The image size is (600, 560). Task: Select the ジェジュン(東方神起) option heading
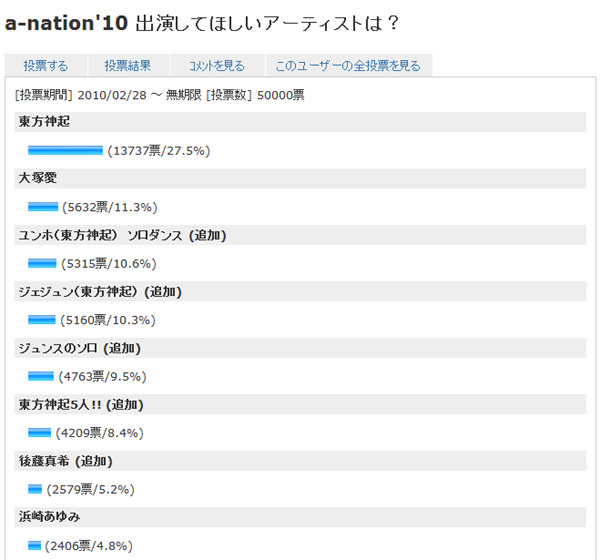(x=100, y=292)
